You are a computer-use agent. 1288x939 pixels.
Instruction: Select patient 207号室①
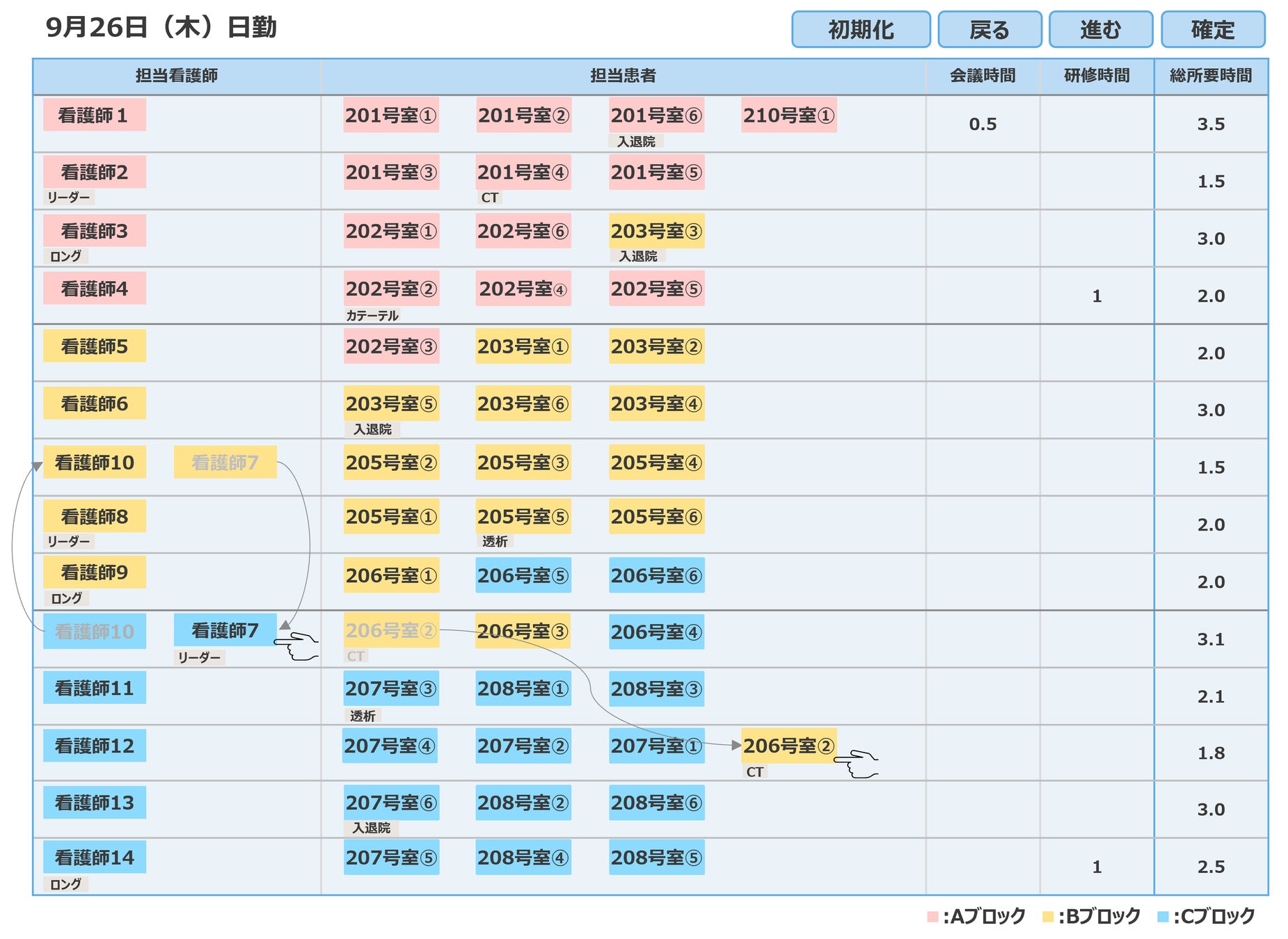click(x=657, y=746)
